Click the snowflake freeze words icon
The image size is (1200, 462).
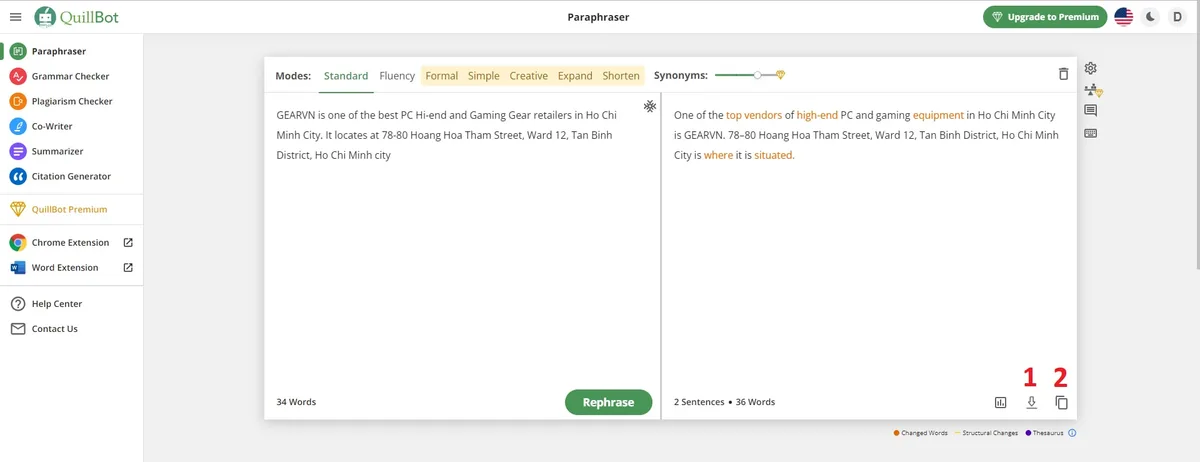coord(649,106)
